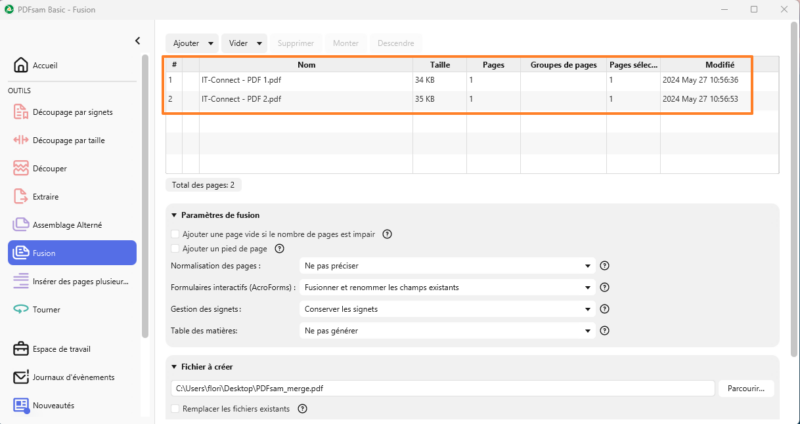800x424 pixels.
Task: Toggle the Ajouter un pied de page checkbox
Action: coord(176,248)
